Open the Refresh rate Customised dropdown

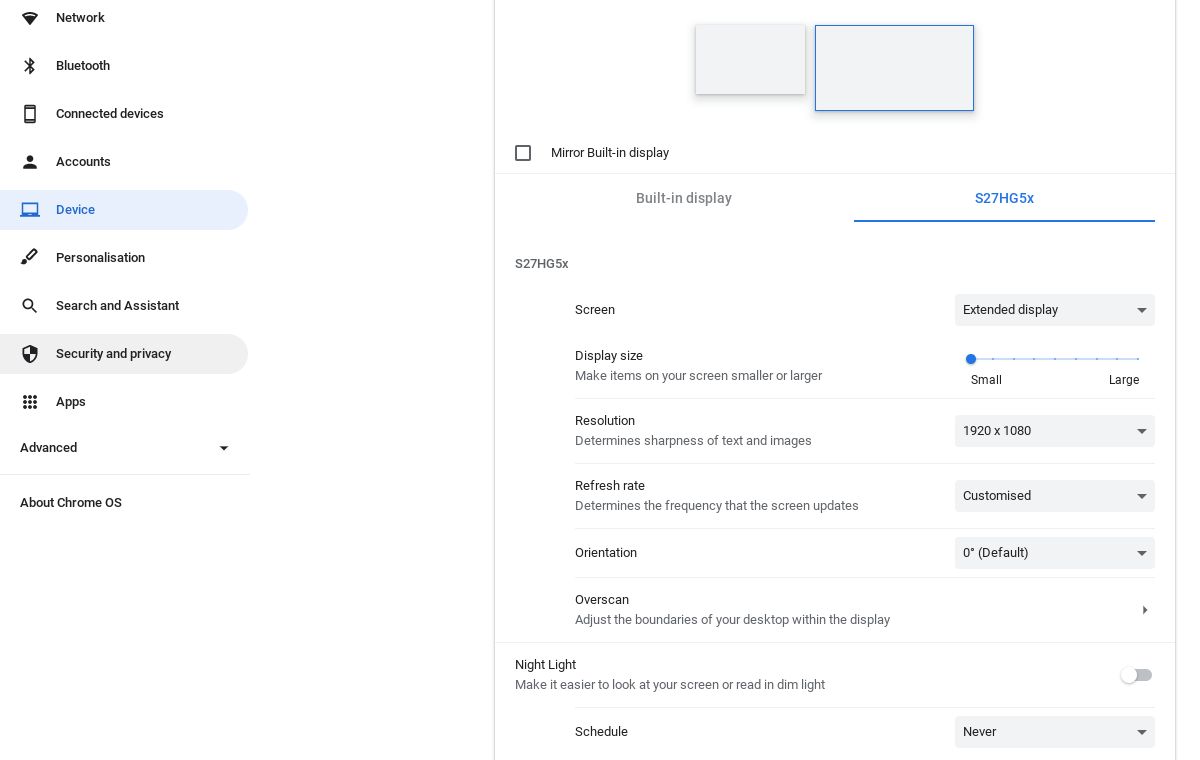coord(1054,496)
